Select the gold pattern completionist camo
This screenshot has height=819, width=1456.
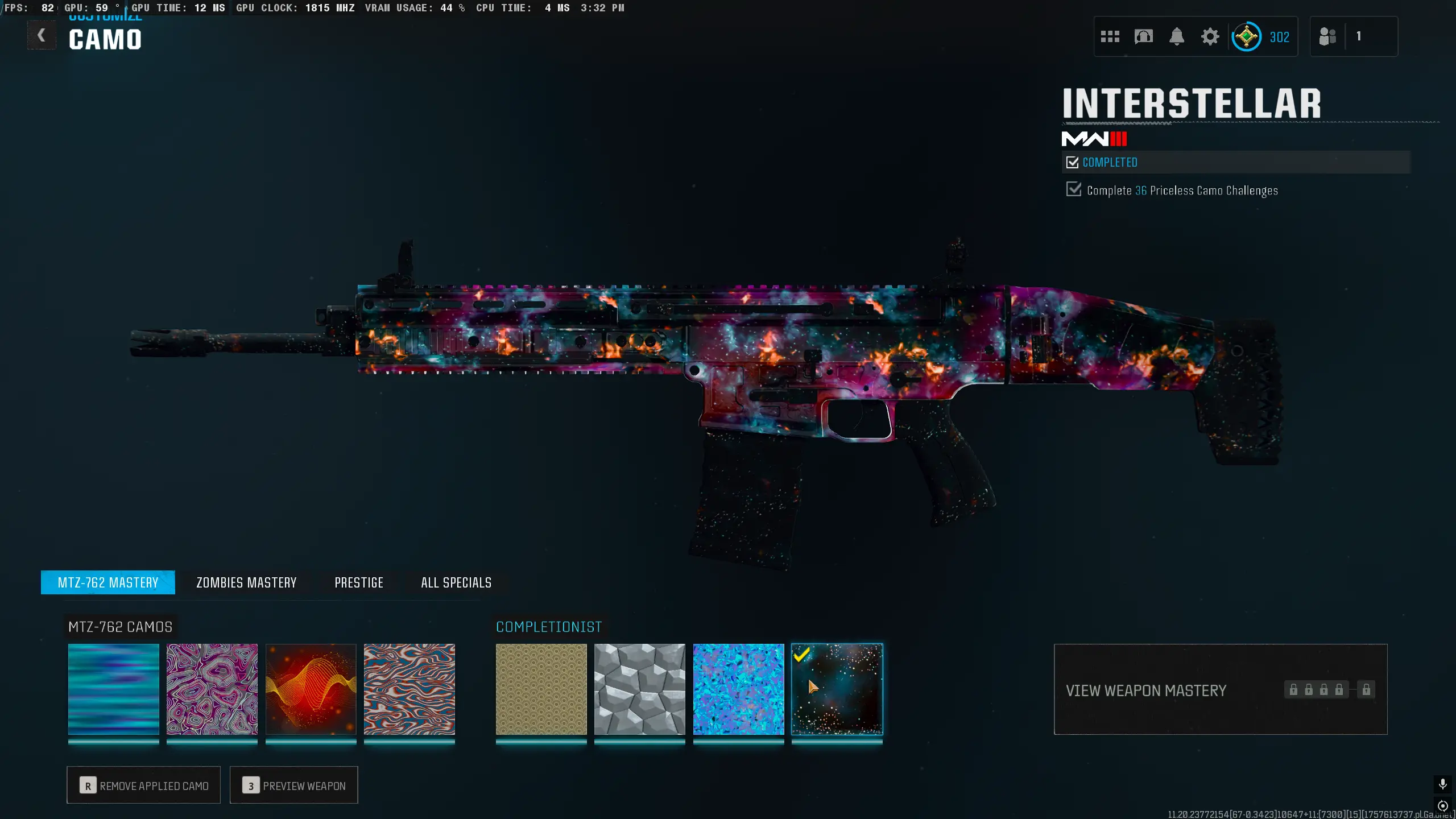(541, 689)
